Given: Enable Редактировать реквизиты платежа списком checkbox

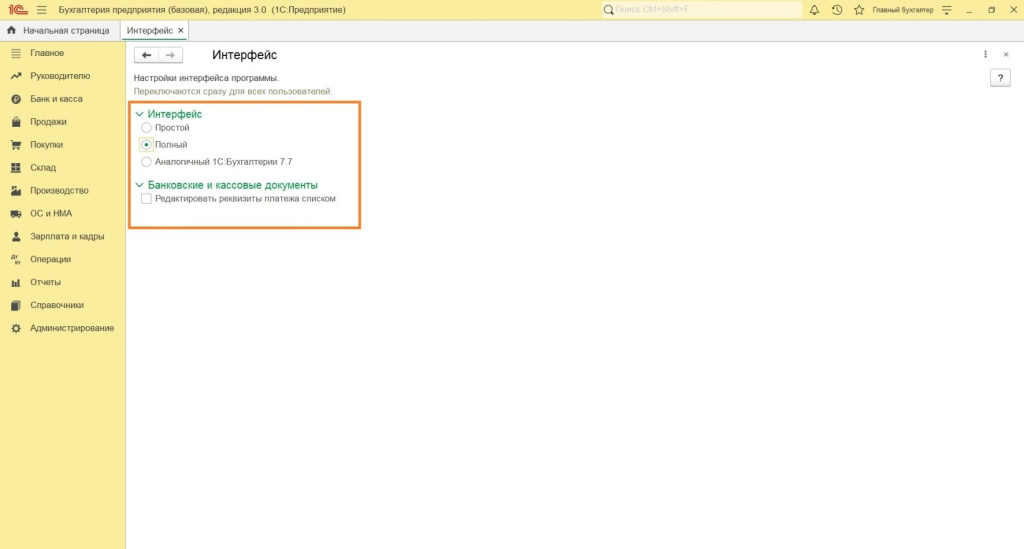Looking at the screenshot, I should point(147,198).
